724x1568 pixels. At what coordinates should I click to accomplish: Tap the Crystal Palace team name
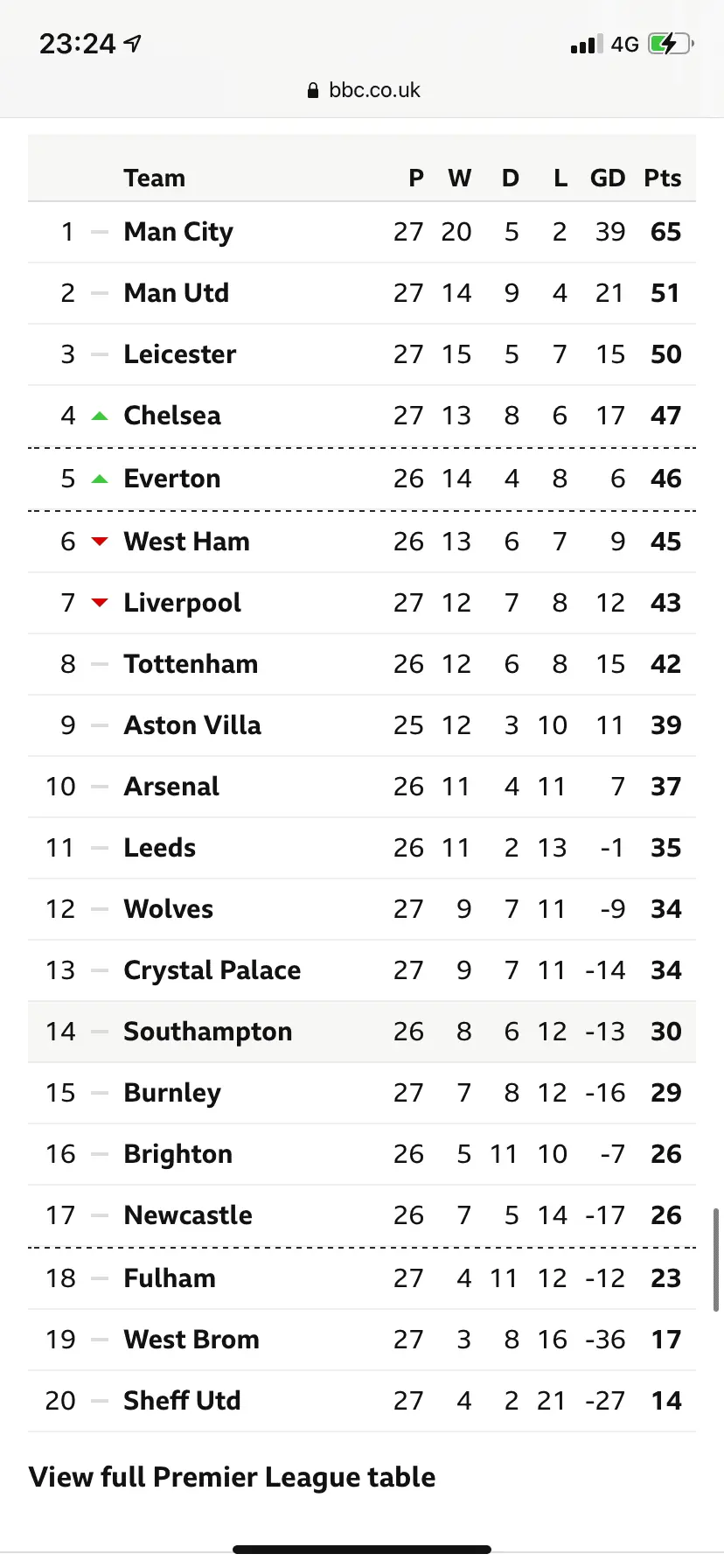click(x=212, y=970)
